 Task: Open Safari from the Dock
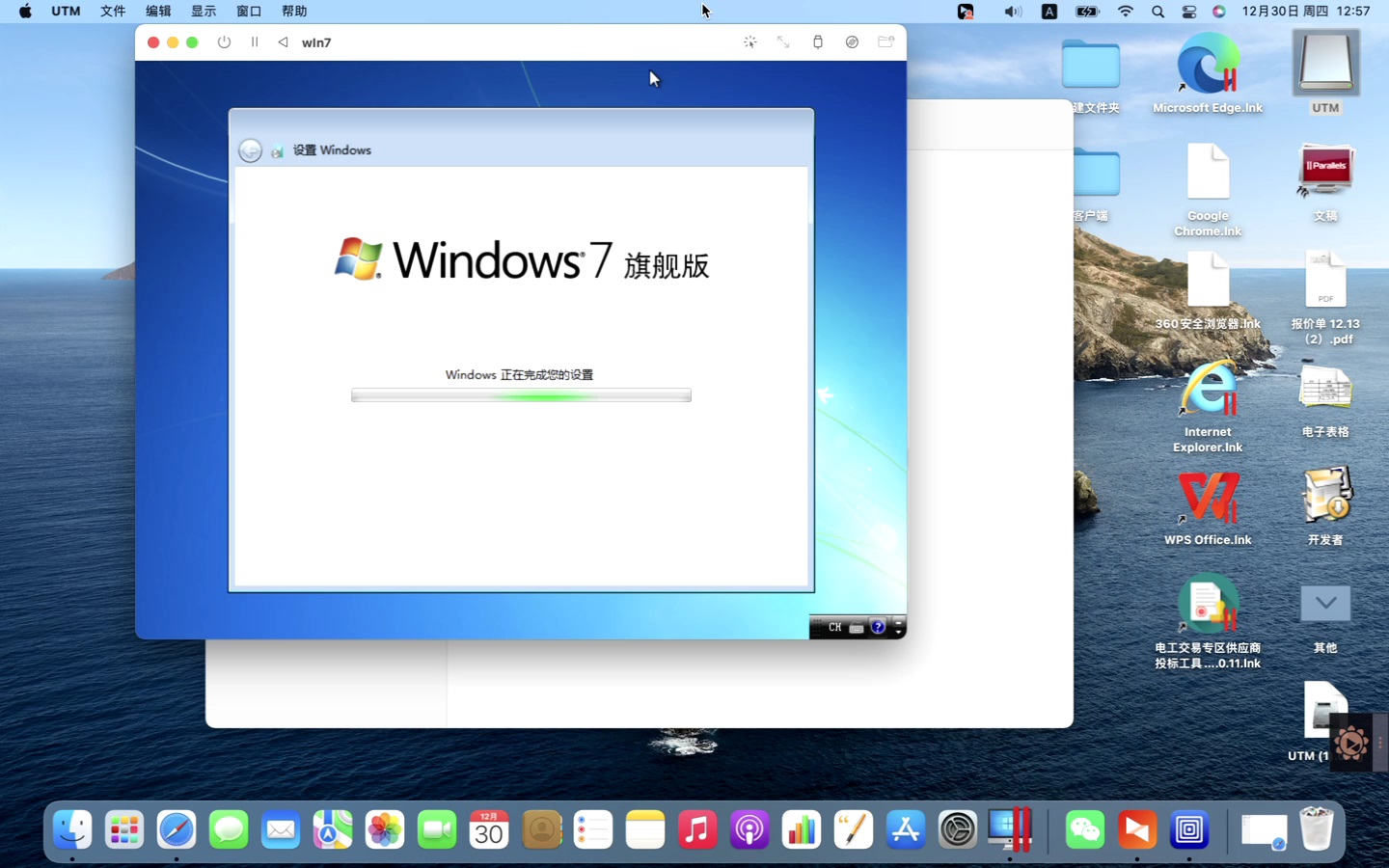[x=177, y=829]
